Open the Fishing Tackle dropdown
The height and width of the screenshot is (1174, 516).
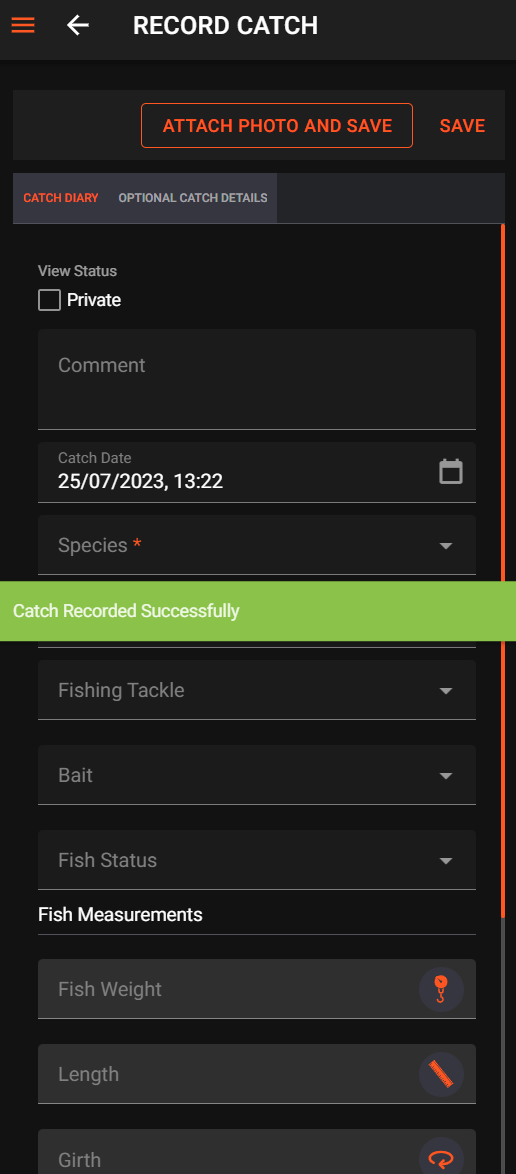click(257, 690)
